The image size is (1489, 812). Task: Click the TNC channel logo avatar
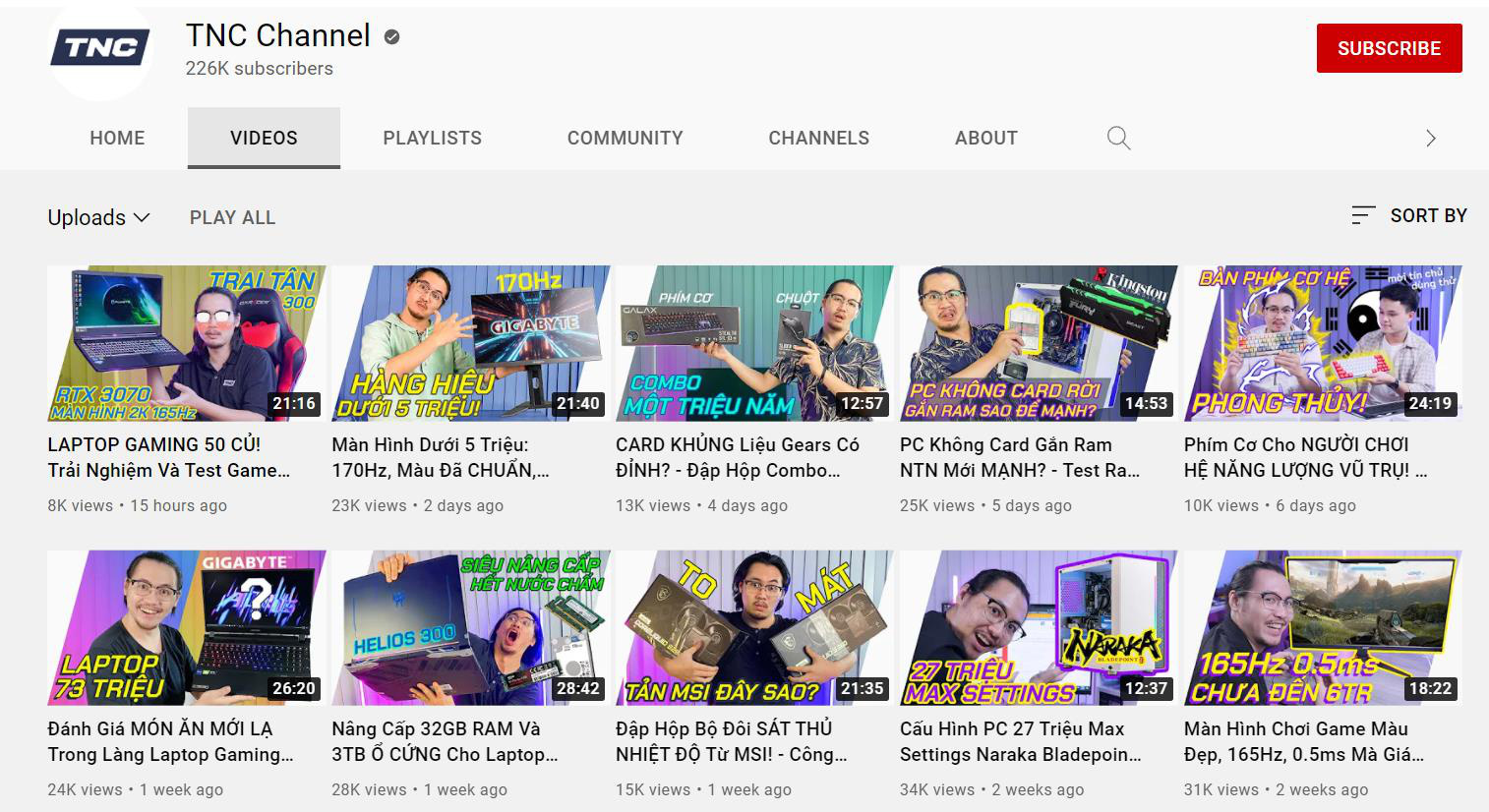(x=100, y=49)
